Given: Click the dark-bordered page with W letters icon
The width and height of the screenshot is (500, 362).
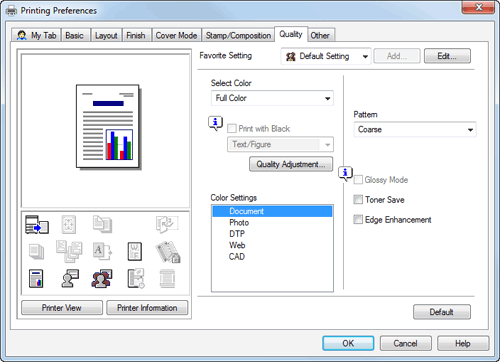Looking at the screenshot, I should point(135,251).
